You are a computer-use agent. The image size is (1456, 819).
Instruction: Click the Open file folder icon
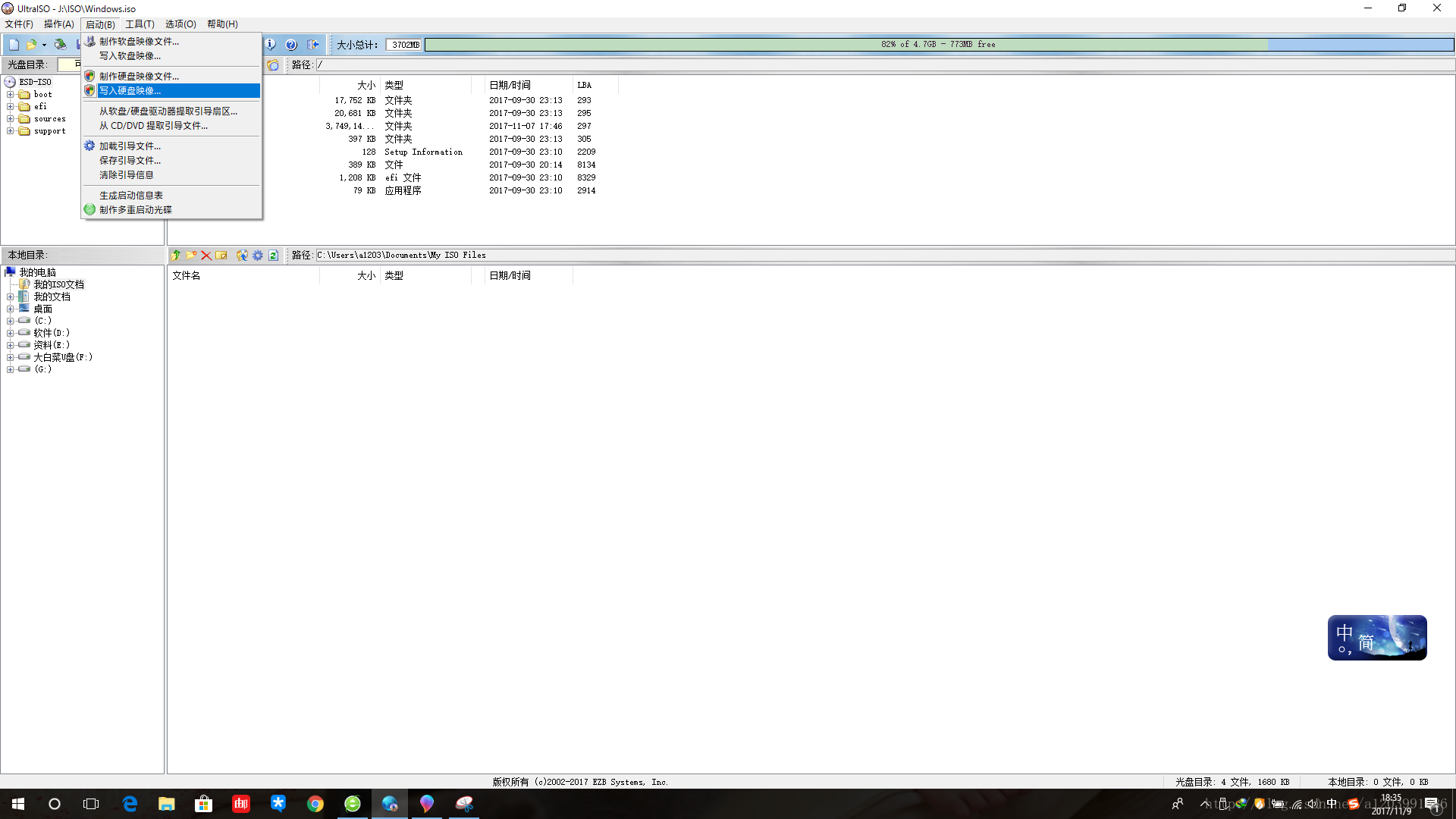pos(31,45)
